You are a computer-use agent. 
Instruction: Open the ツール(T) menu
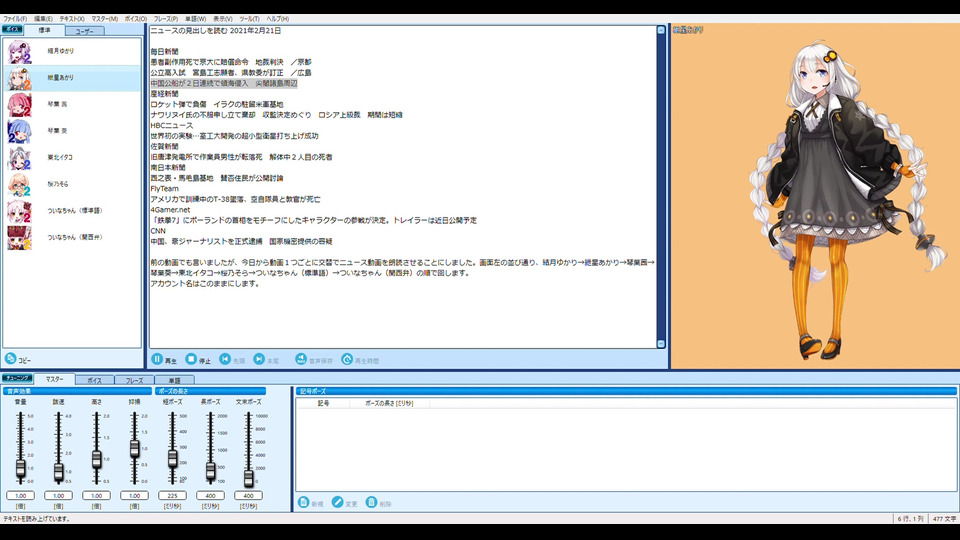(x=249, y=19)
